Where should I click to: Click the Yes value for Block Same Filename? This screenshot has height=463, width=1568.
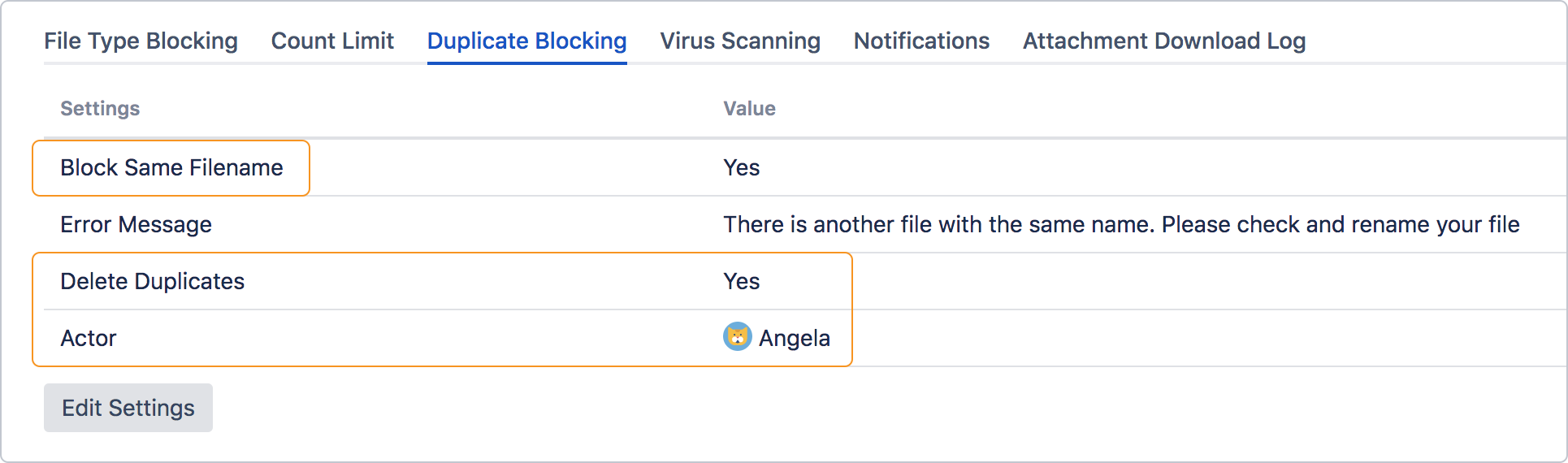(x=741, y=167)
